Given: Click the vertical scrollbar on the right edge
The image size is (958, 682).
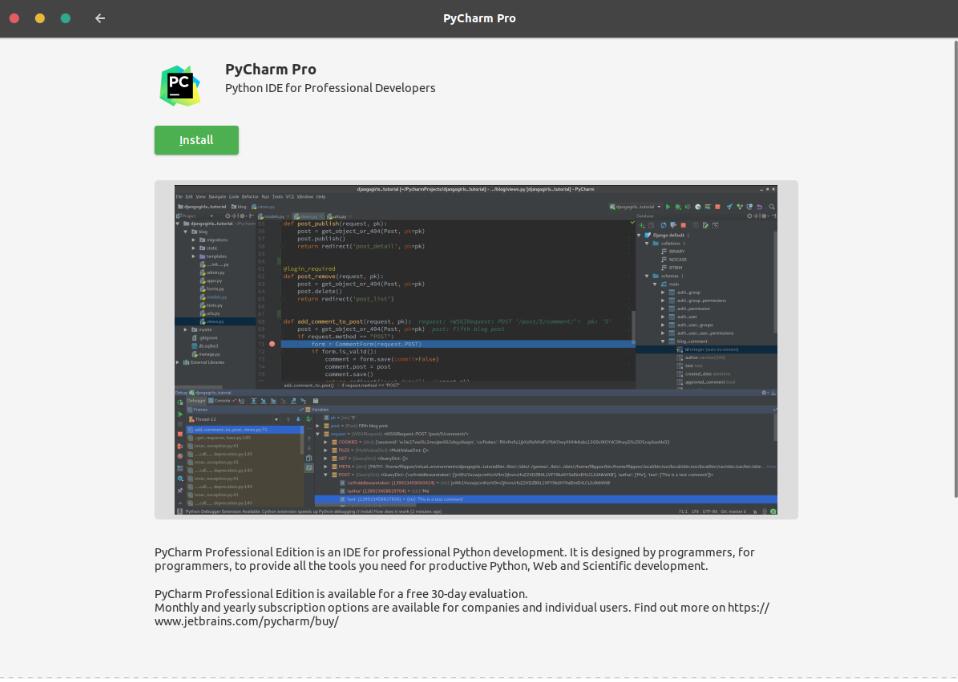Looking at the screenshot, I should (955, 269).
